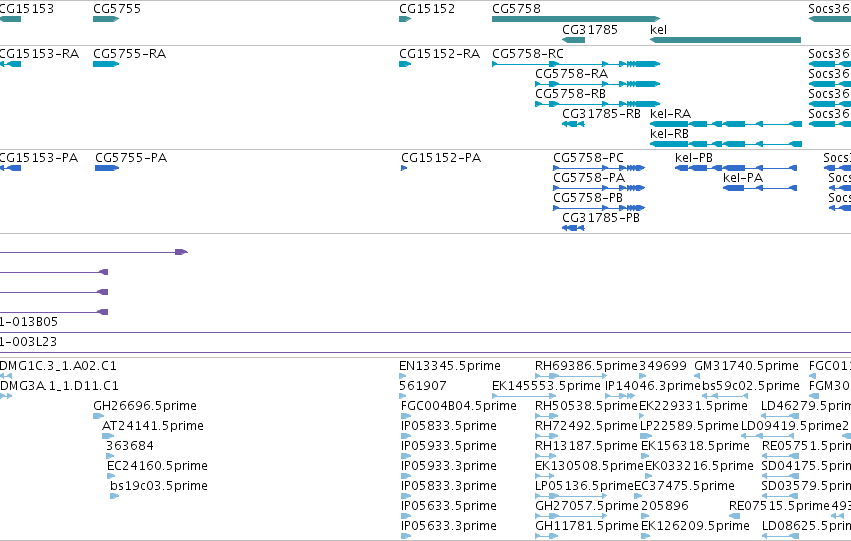The height and width of the screenshot is (541, 851).
Task: Select the 1-003L23 clone label
Action: pyautogui.click(x=28, y=342)
